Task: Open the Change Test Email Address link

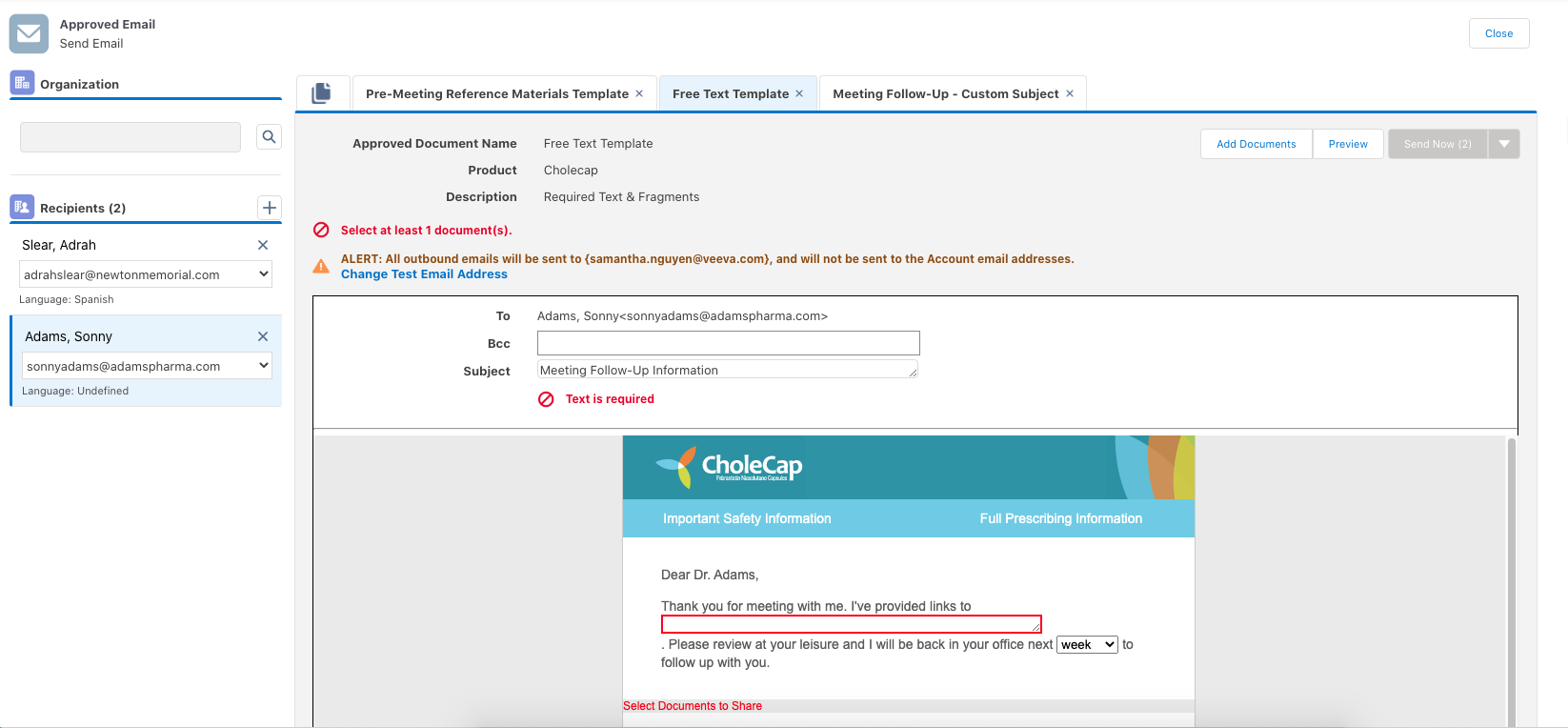Action: [x=424, y=274]
